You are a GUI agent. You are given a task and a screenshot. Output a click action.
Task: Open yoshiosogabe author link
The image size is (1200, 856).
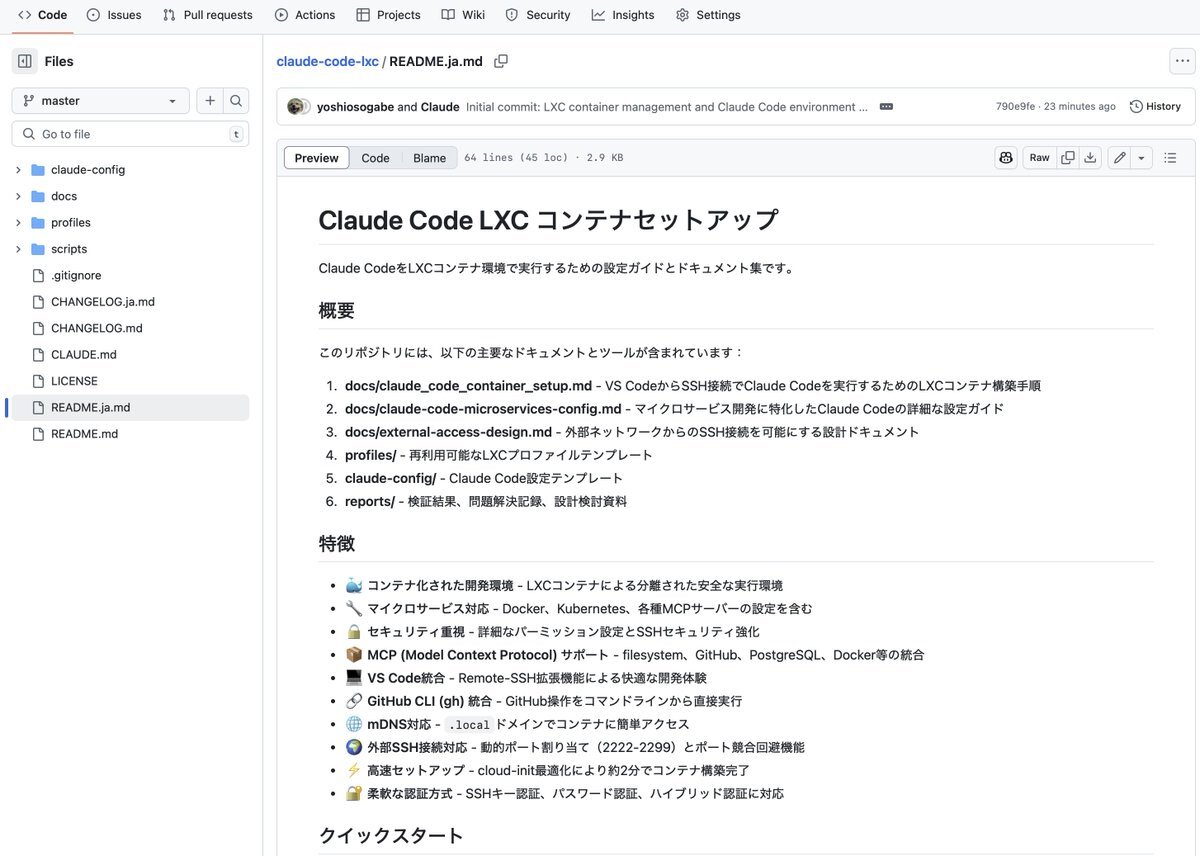355,107
